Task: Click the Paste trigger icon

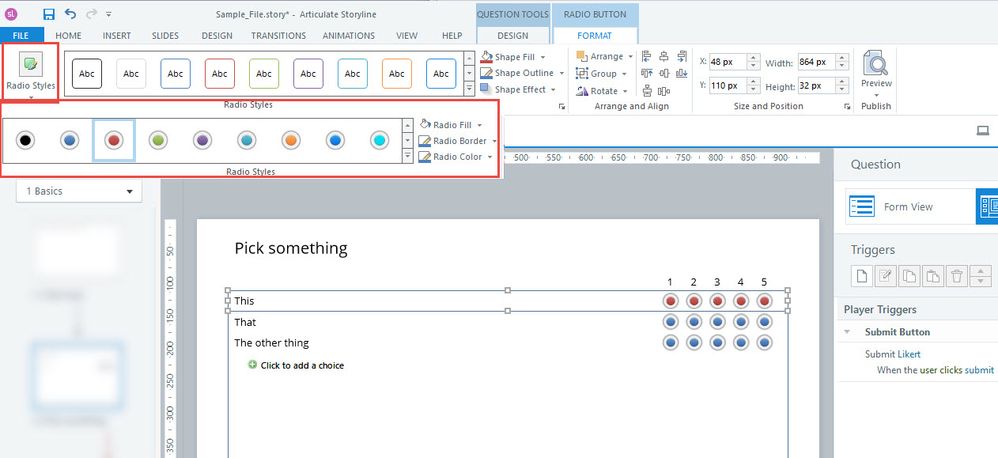Action: pos(934,275)
